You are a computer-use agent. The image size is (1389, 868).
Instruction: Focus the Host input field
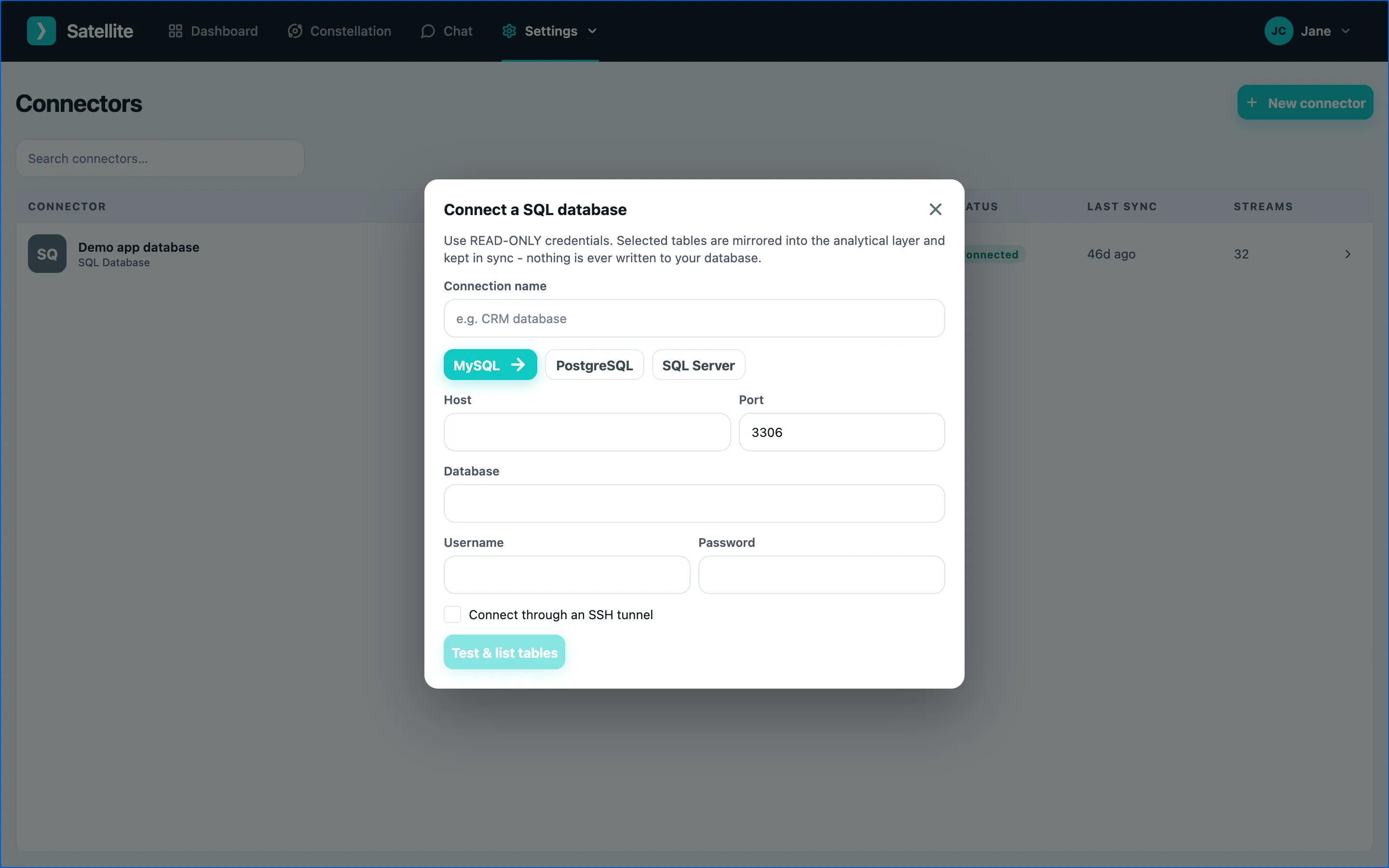pyautogui.click(x=586, y=432)
